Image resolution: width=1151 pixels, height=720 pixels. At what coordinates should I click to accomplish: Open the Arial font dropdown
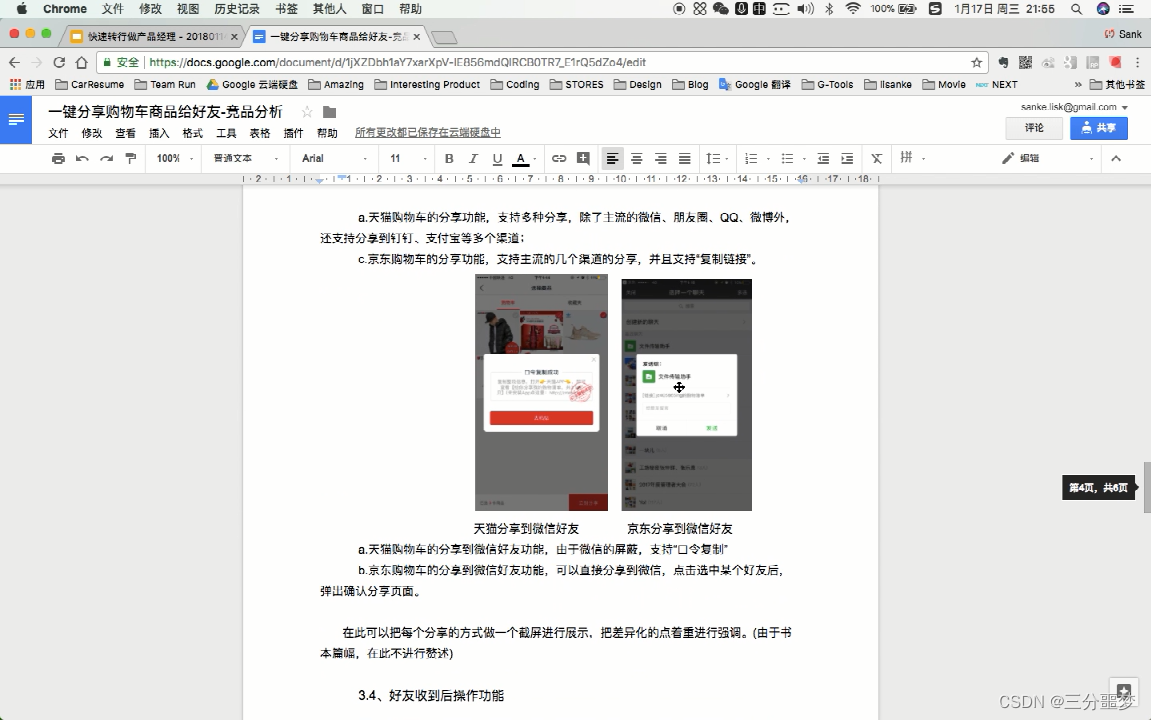click(335, 158)
